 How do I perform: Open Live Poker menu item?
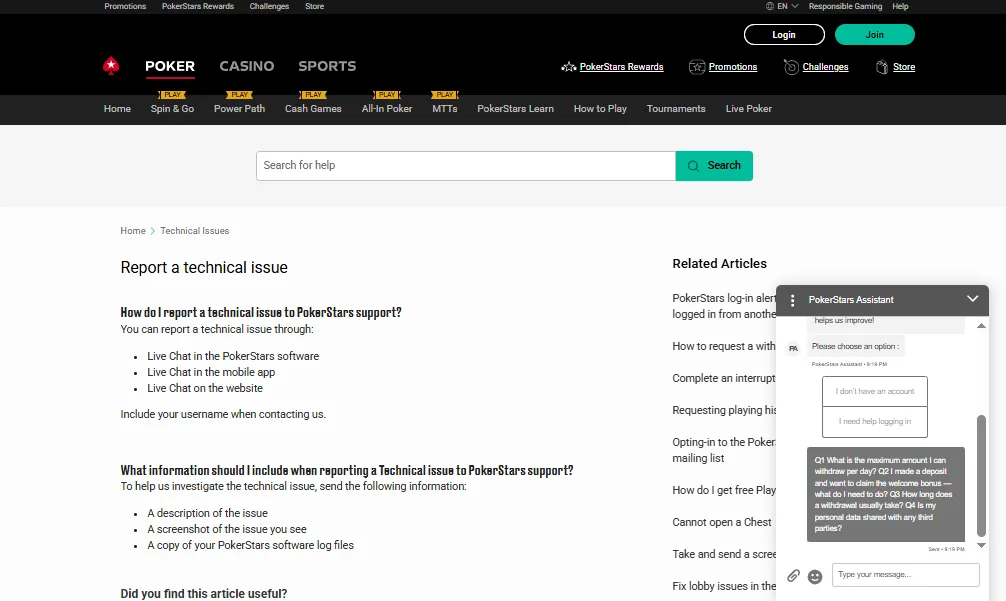click(x=748, y=108)
